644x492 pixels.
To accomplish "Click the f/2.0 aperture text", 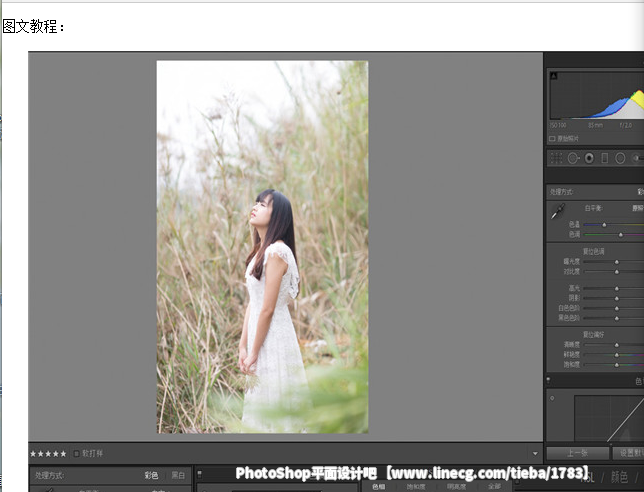I will pos(626,125).
